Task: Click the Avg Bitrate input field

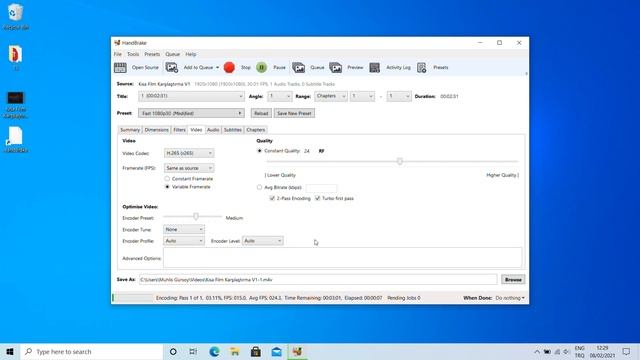Action: [321, 188]
